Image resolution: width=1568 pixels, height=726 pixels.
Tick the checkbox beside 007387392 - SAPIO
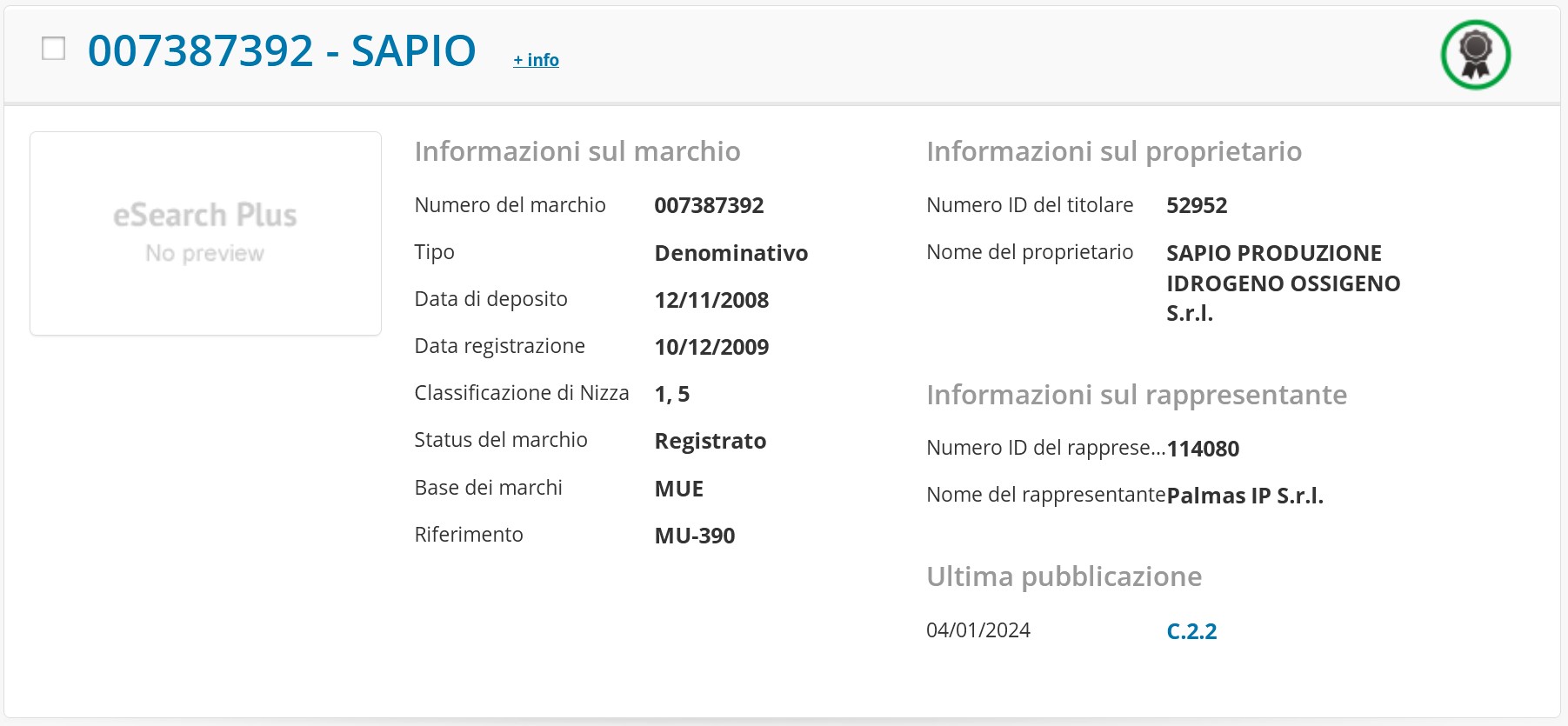point(54,49)
